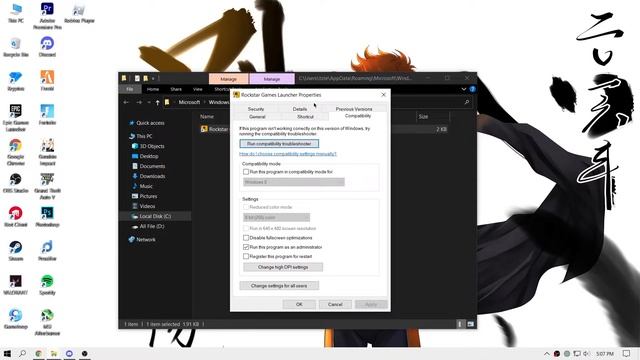The image size is (640, 360).
Task: Check Register this program for restart
Action: click(246, 256)
